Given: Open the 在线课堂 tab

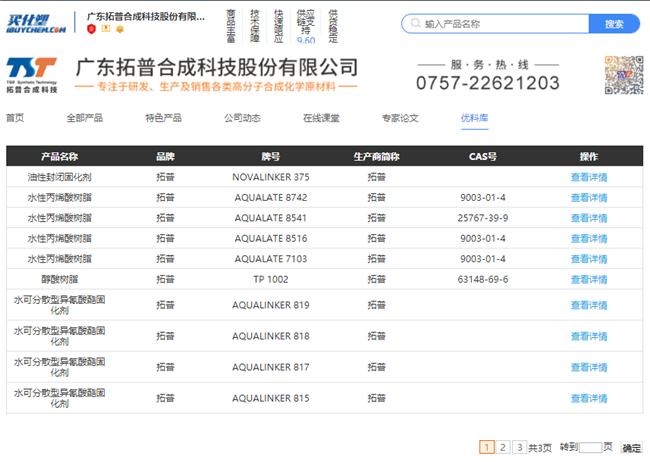Looking at the screenshot, I should 321,118.
